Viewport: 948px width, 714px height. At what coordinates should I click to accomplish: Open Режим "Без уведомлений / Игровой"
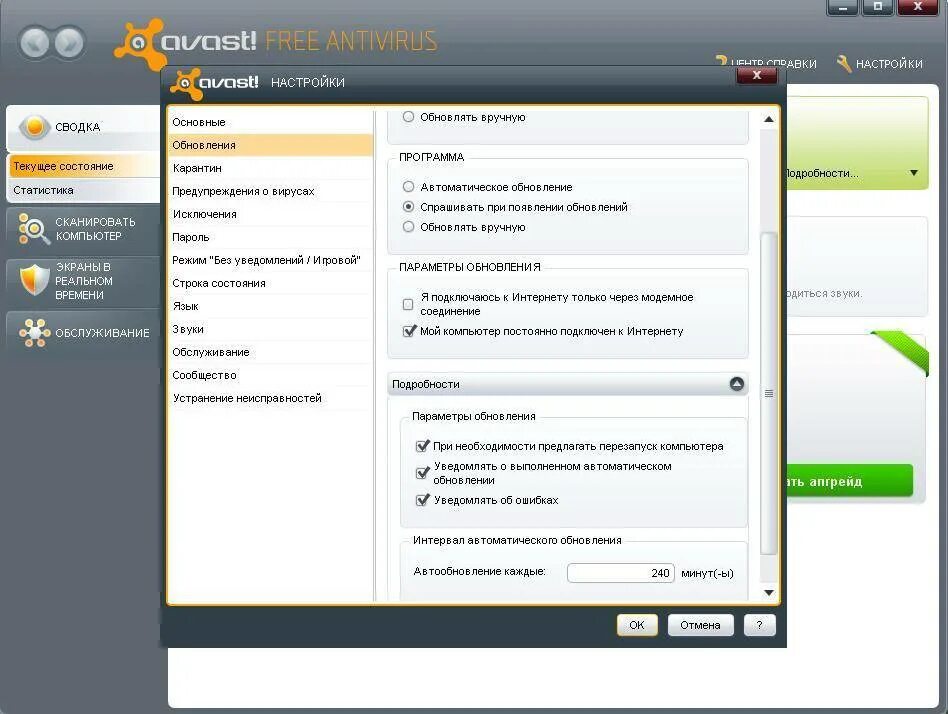[270, 260]
